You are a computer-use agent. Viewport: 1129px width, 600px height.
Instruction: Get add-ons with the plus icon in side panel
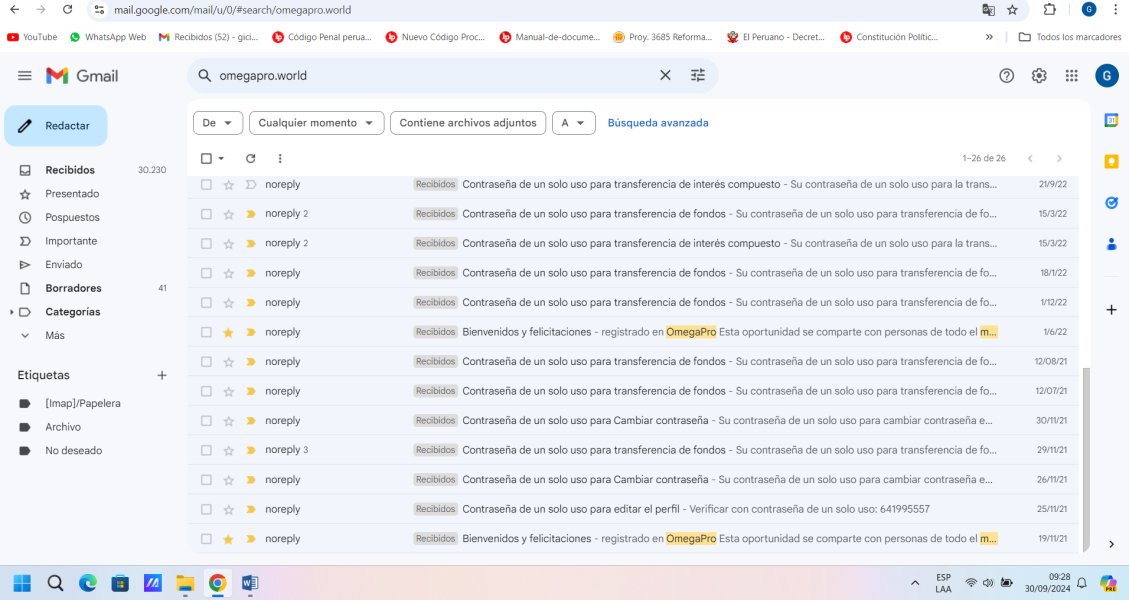click(x=1111, y=310)
